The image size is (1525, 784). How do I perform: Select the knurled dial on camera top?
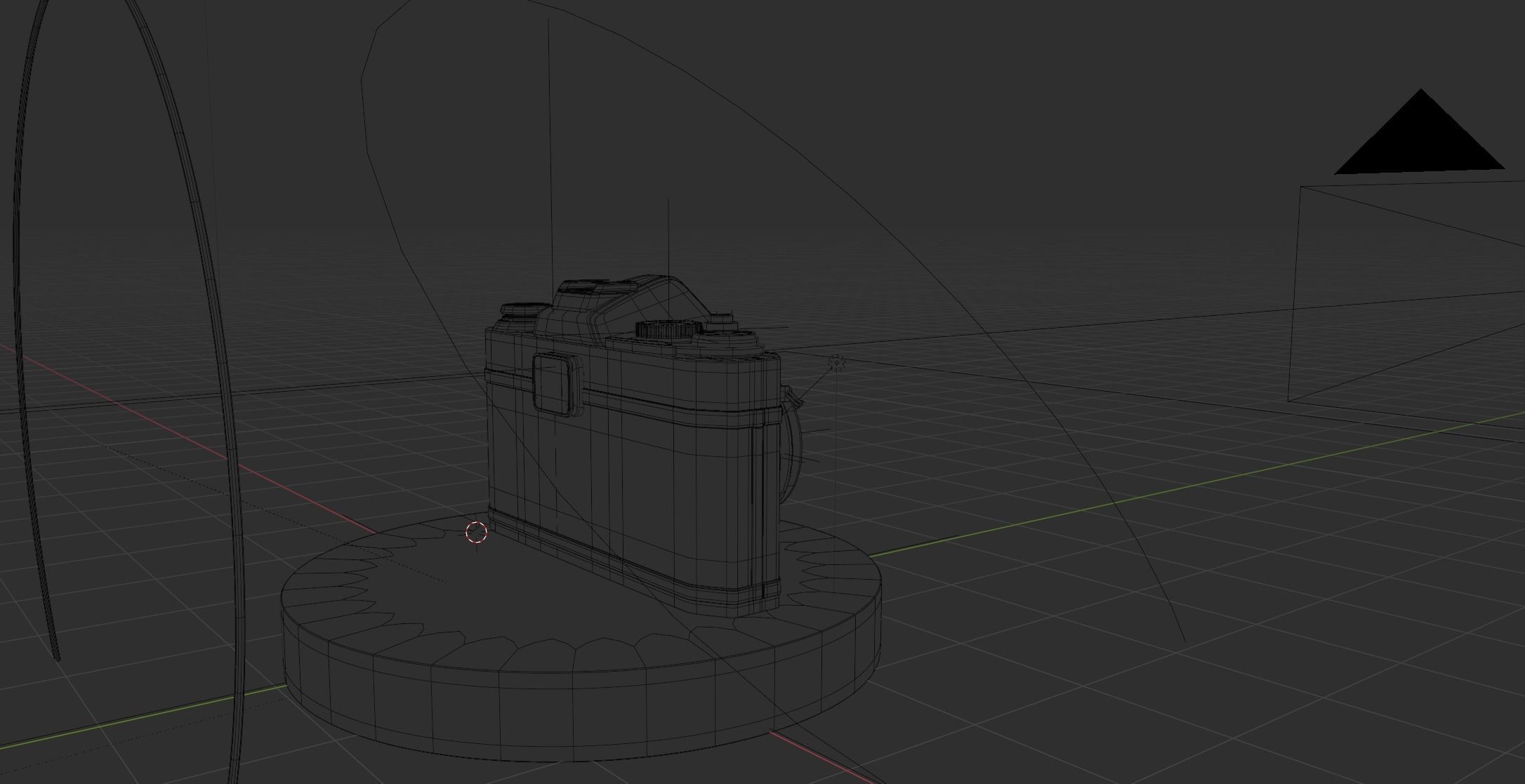tap(669, 329)
